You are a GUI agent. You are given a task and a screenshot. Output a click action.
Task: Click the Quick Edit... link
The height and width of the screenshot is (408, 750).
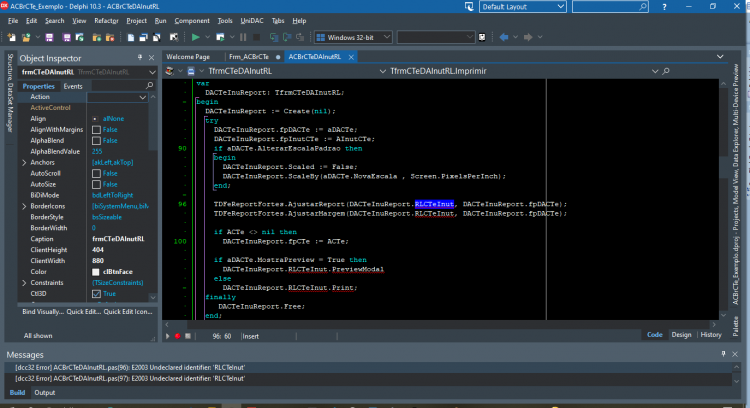(84, 311)
